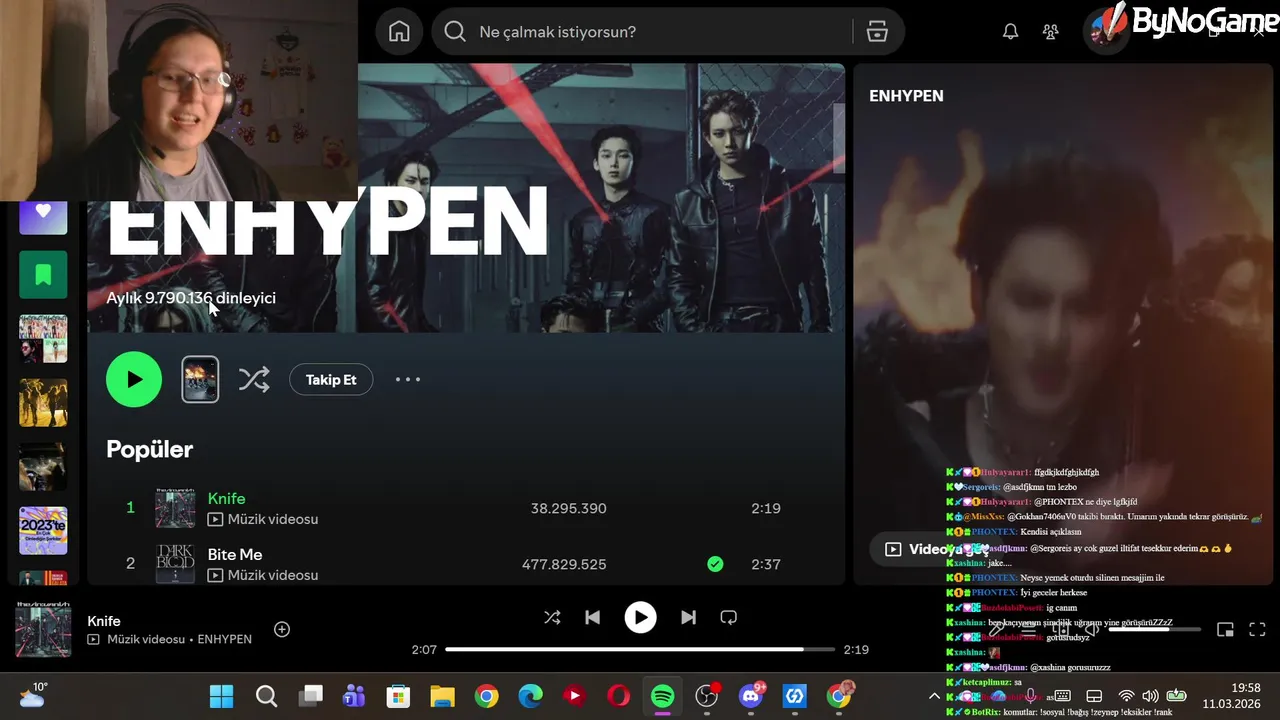Follow ENHYPEN with Takip Et
The image size is (1280, 720).
[331, 380]
